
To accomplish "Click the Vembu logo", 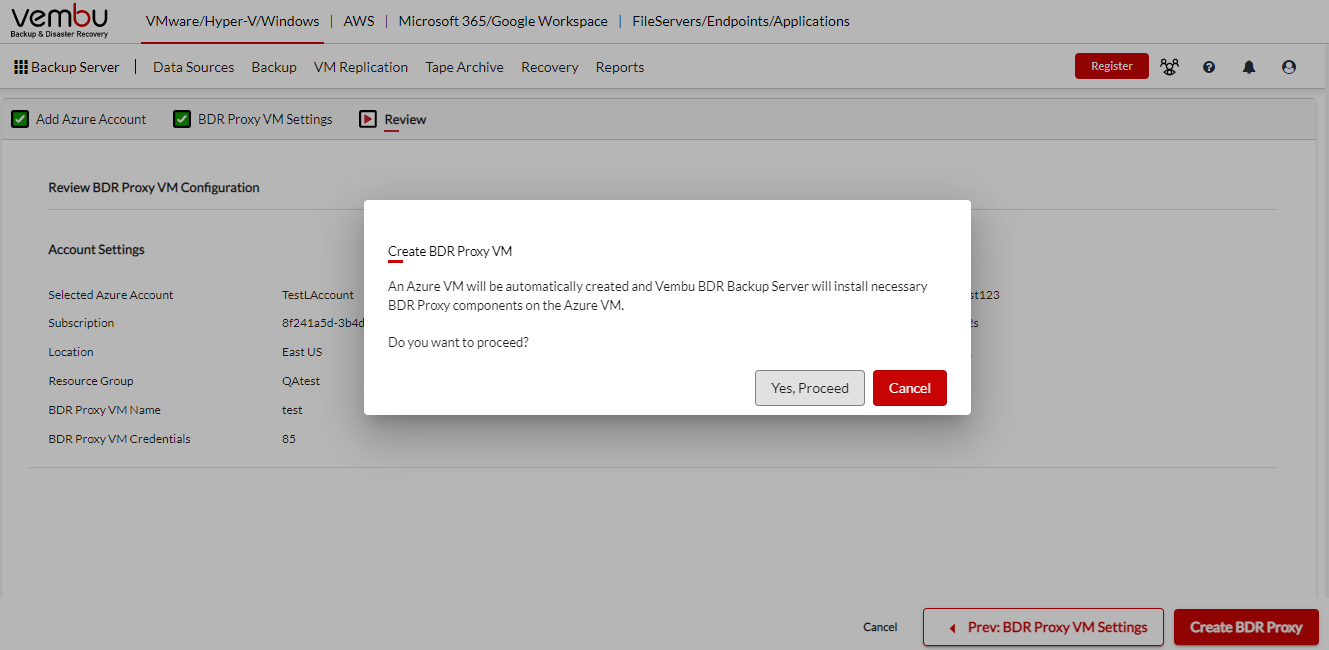I will point(60,21).
